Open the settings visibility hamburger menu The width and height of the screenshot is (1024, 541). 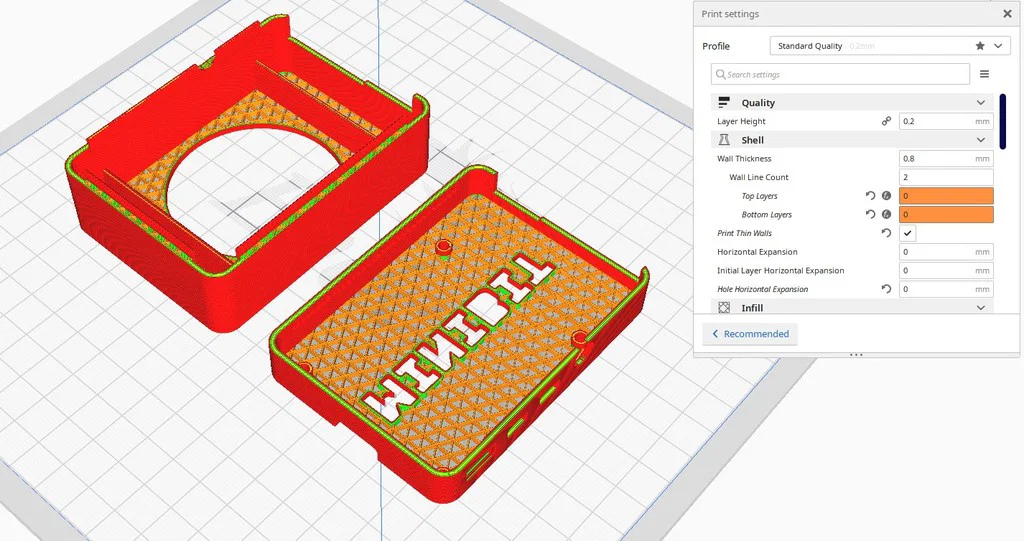click(984, 74)
